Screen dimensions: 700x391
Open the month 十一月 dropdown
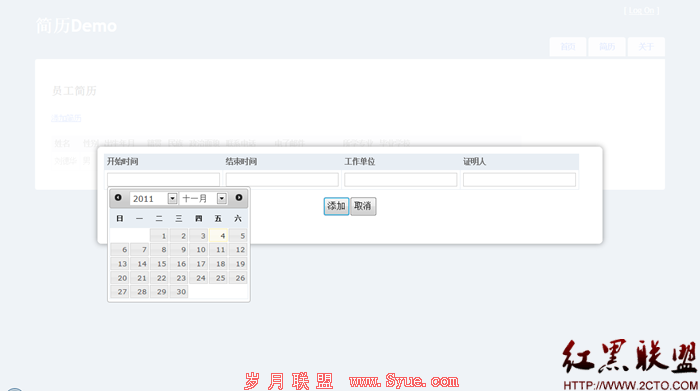click(x=204, y=199)
